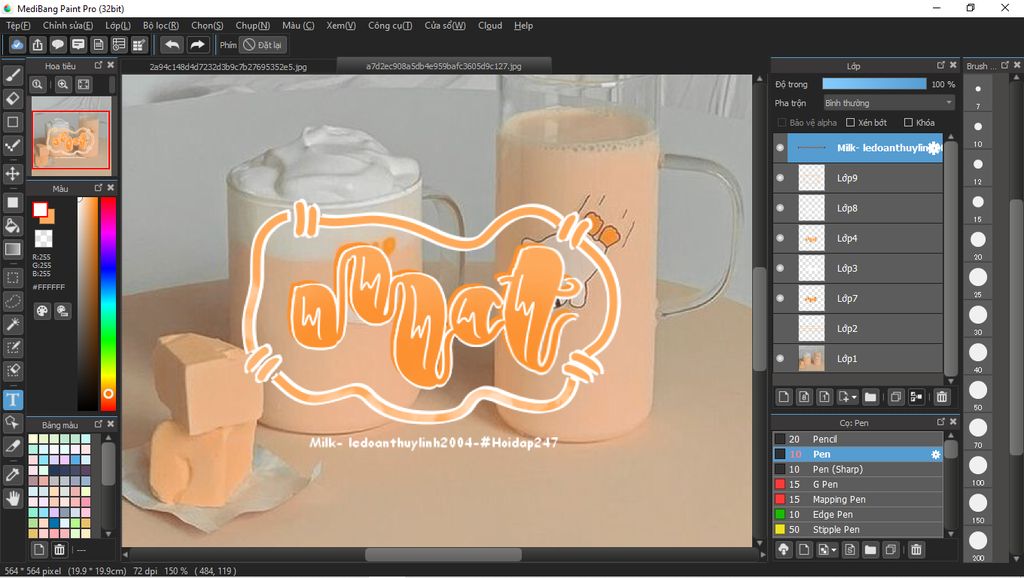
Task: Open the color palette wheel icon
Action: tap(42, 311)
